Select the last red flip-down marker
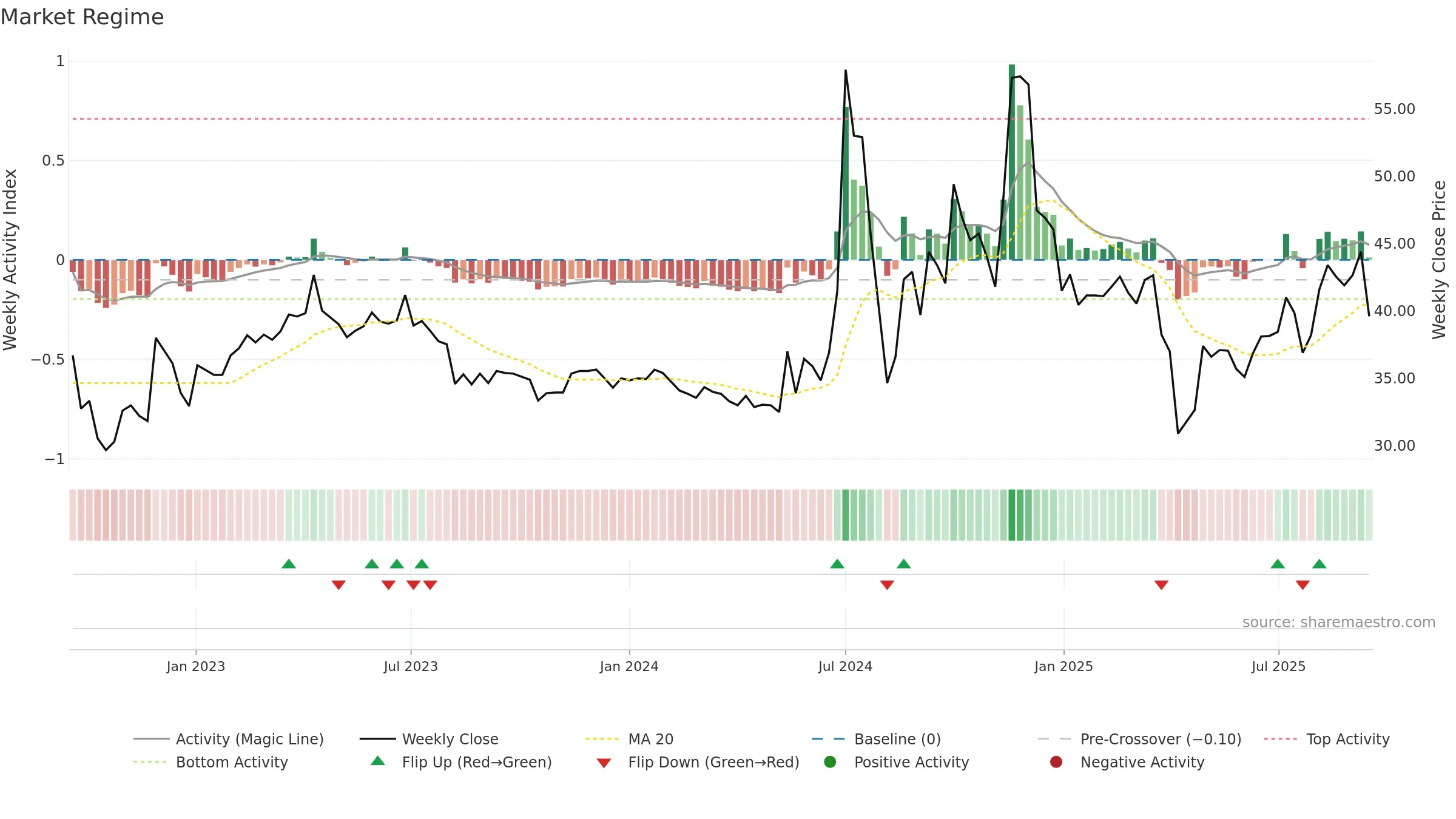1456x819 pixels. 1303,585
